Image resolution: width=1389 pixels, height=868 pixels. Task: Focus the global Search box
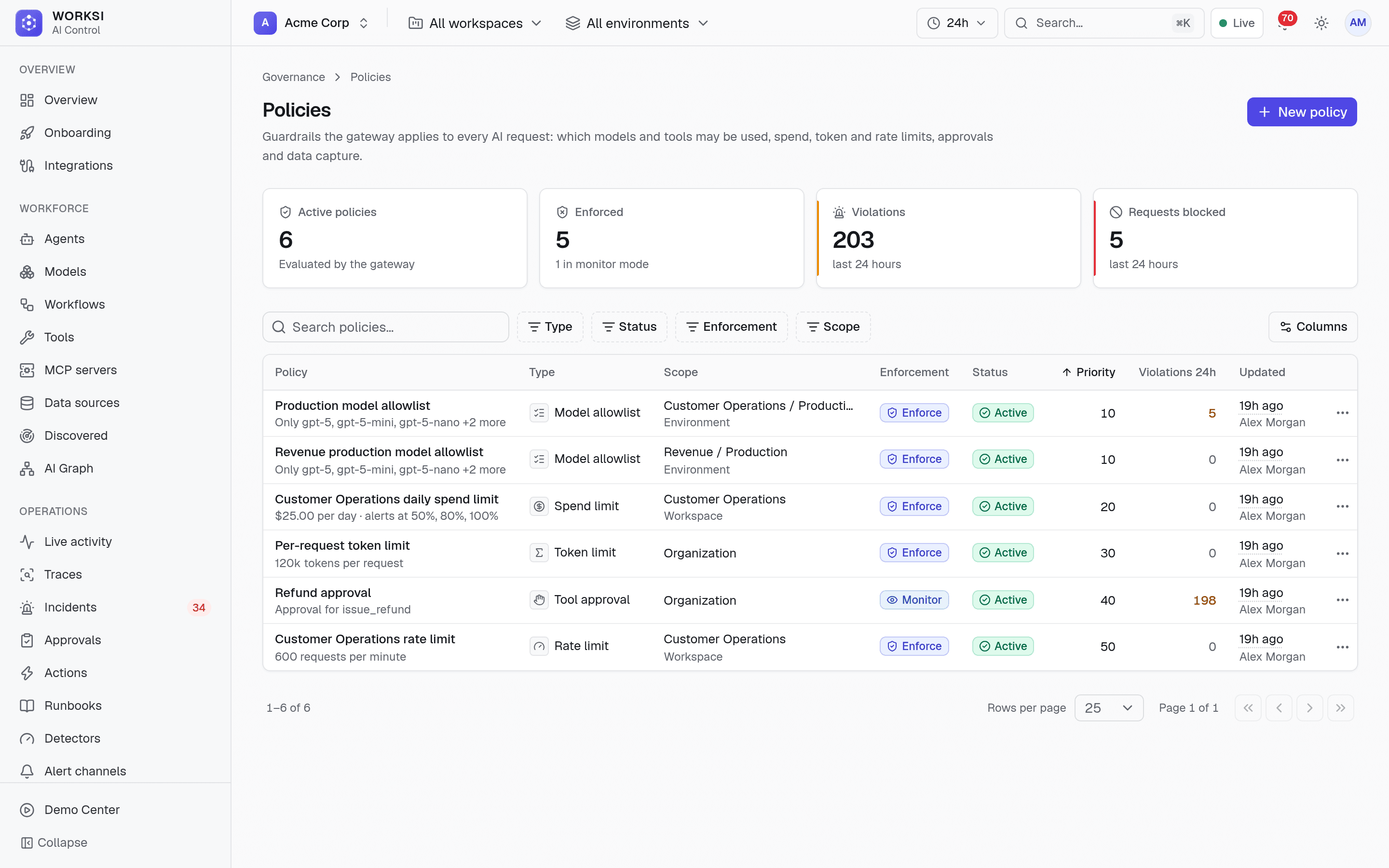pyautogui.click(x=1104, y=23)
